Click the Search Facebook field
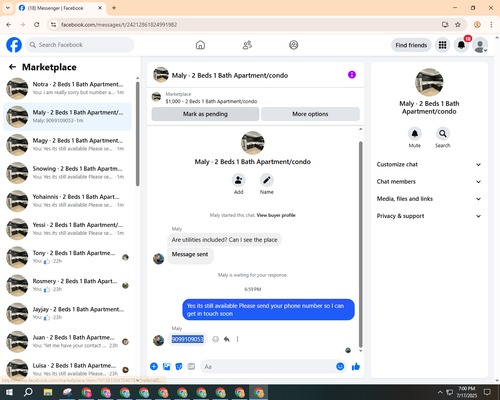This screenshot has height=400, width=500. pos(80,45)
